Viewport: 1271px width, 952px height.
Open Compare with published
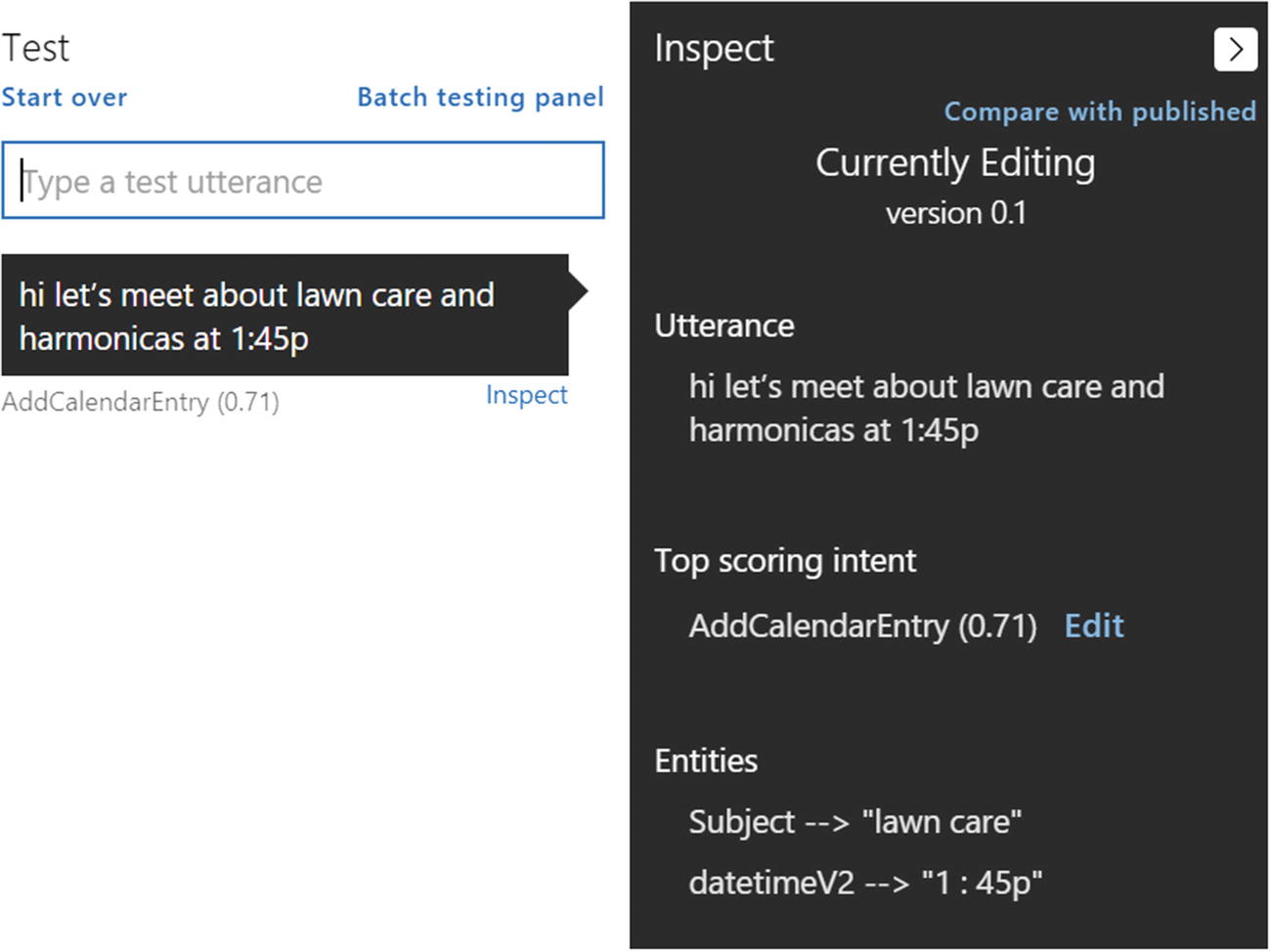pyautogui.click(x=1099, y=111)
